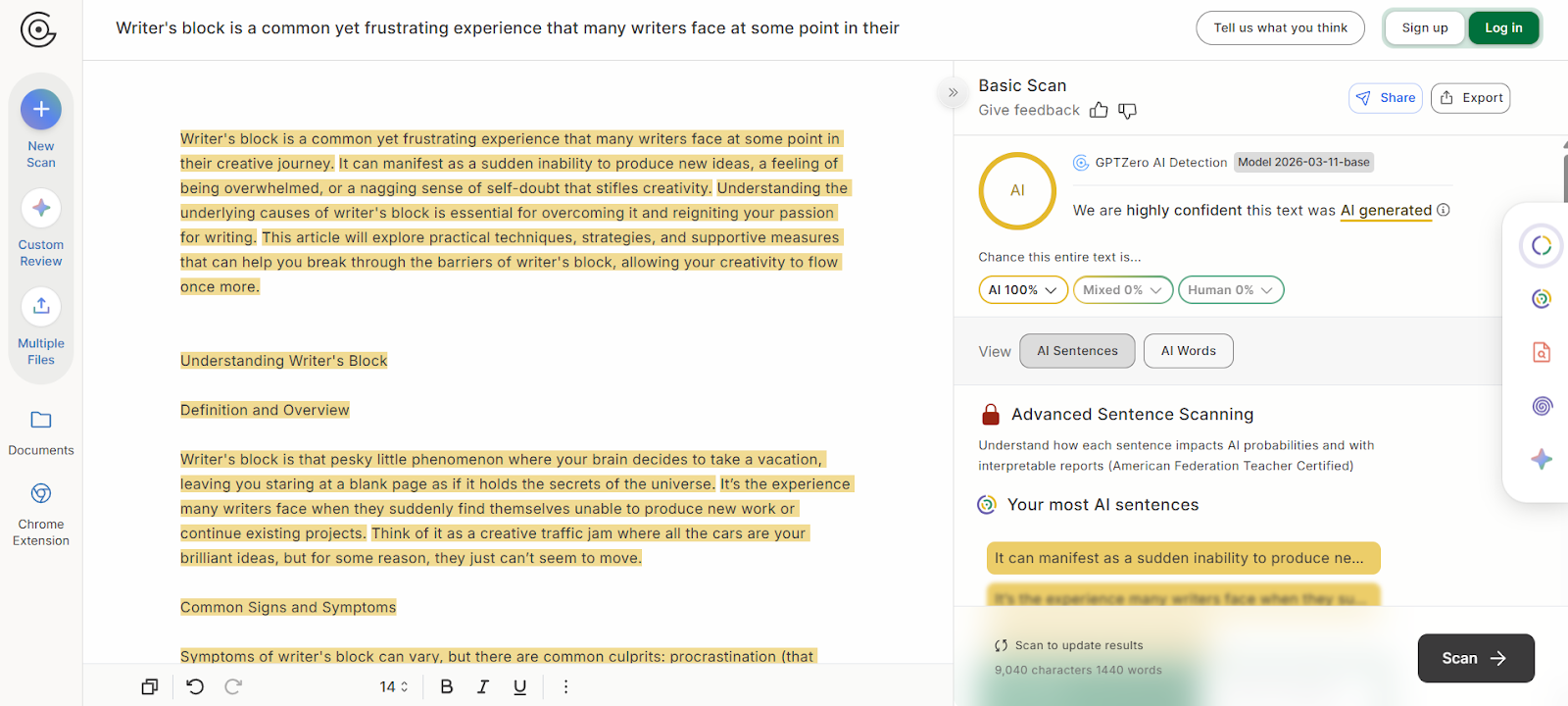Toggle bold formatting
1568x706 pixels.
click(x=447, y=686)
